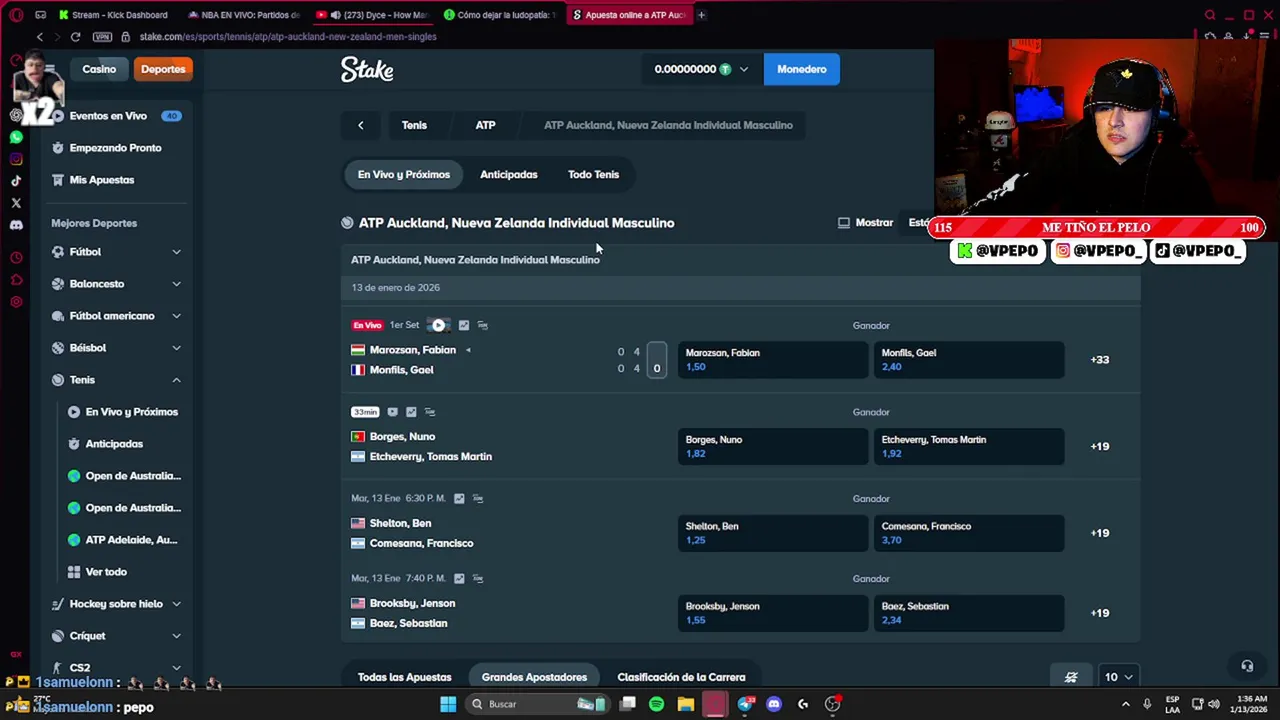Click the tennis icon beside the tournament title
Image resolution: width=1280 pixels, height=720 pixels.
347,223
